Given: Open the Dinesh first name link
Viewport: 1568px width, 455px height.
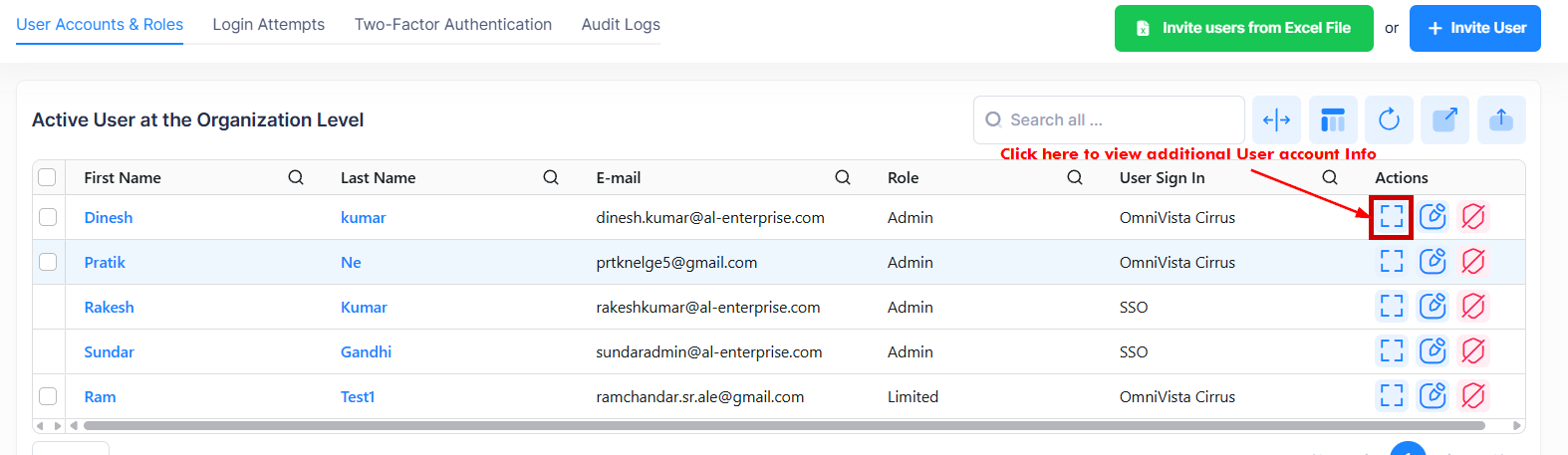Looking at the screenshot, I should [x=109, y=217].
